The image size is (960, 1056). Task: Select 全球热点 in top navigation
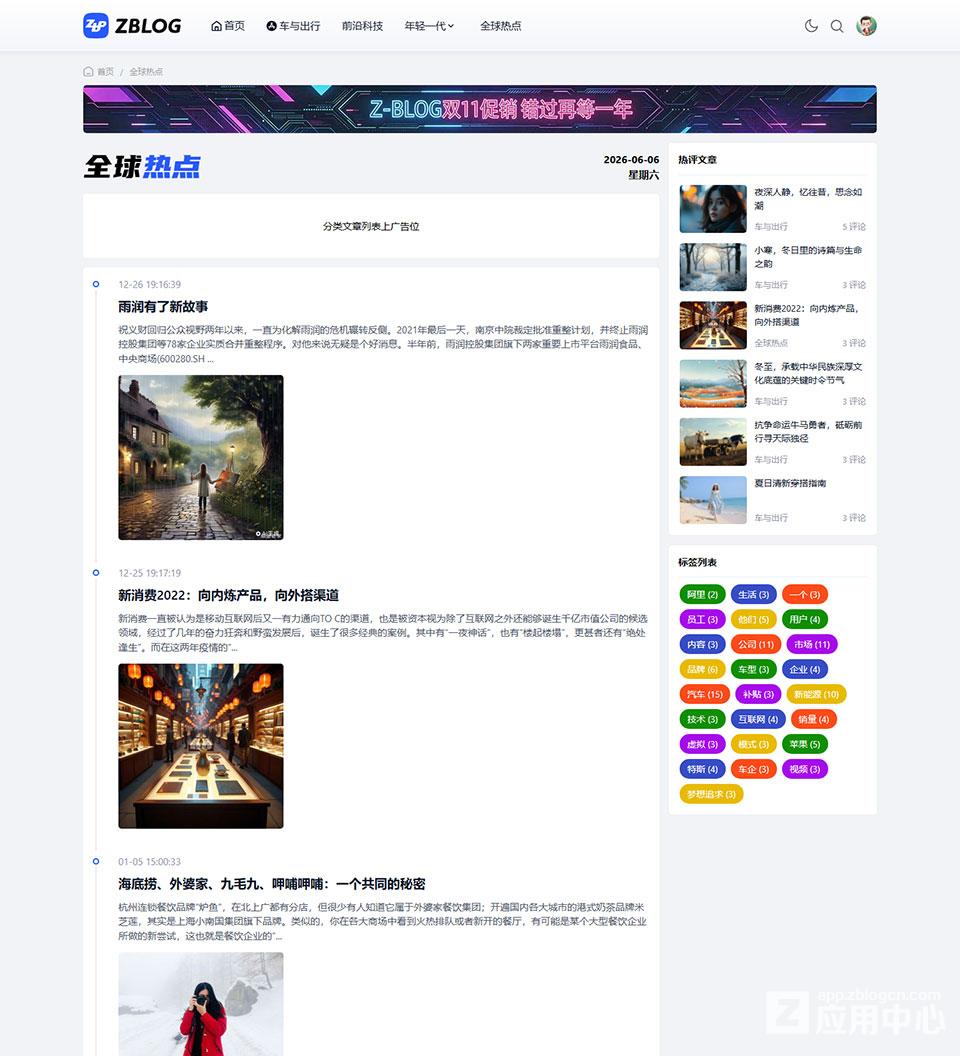pyautogui.click(x=501, y=26)
